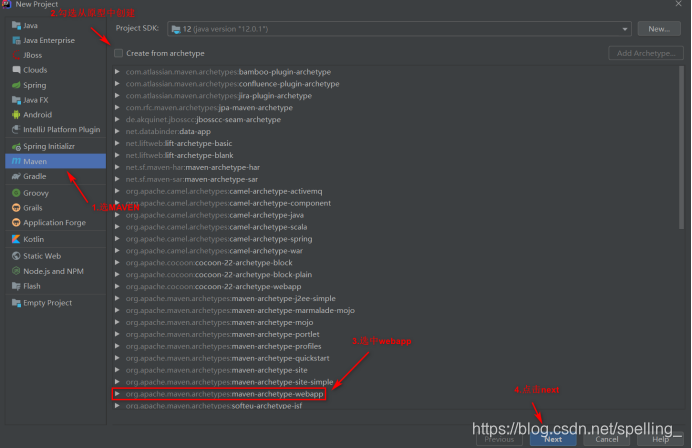The height and width of the screenshot is (448, 692).
Task: Enable Create from archetype checkbox
Action: click(x=118, y=53)
